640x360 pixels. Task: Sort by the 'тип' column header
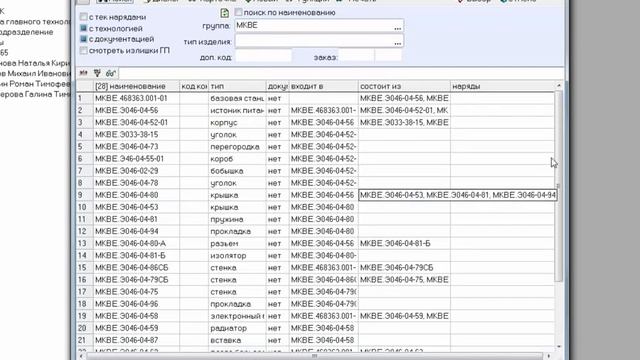click(237, 86)
